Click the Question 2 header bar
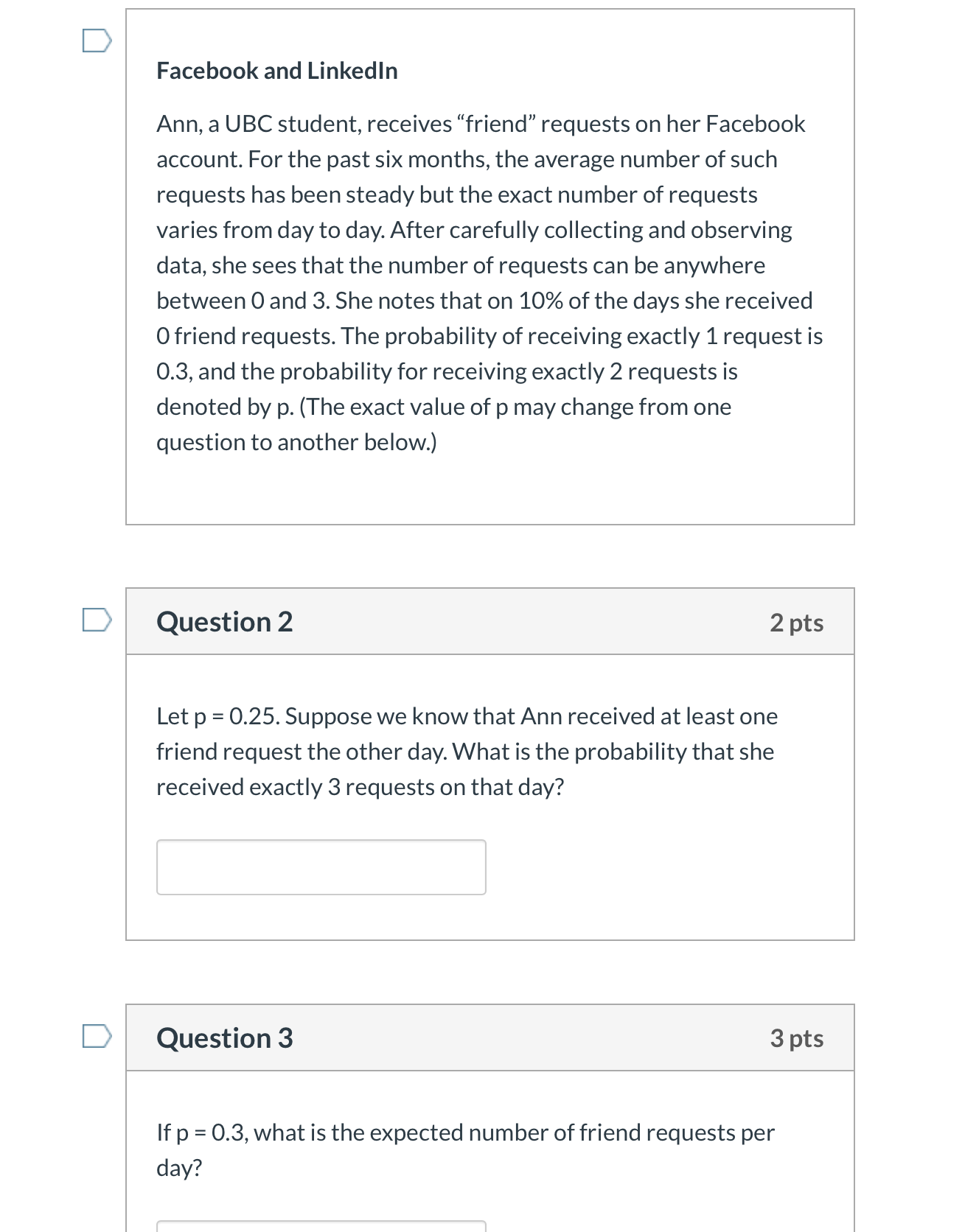This screenshot has height=1232, width=979. pyautogui.click(x=490, y=621)
